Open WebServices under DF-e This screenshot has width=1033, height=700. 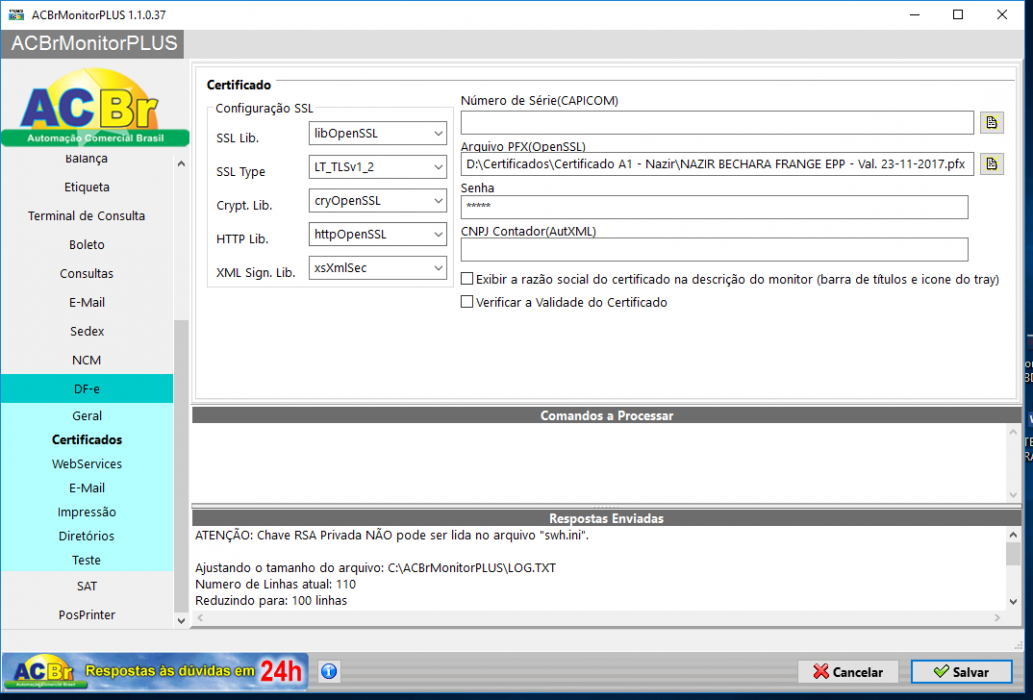86,464
